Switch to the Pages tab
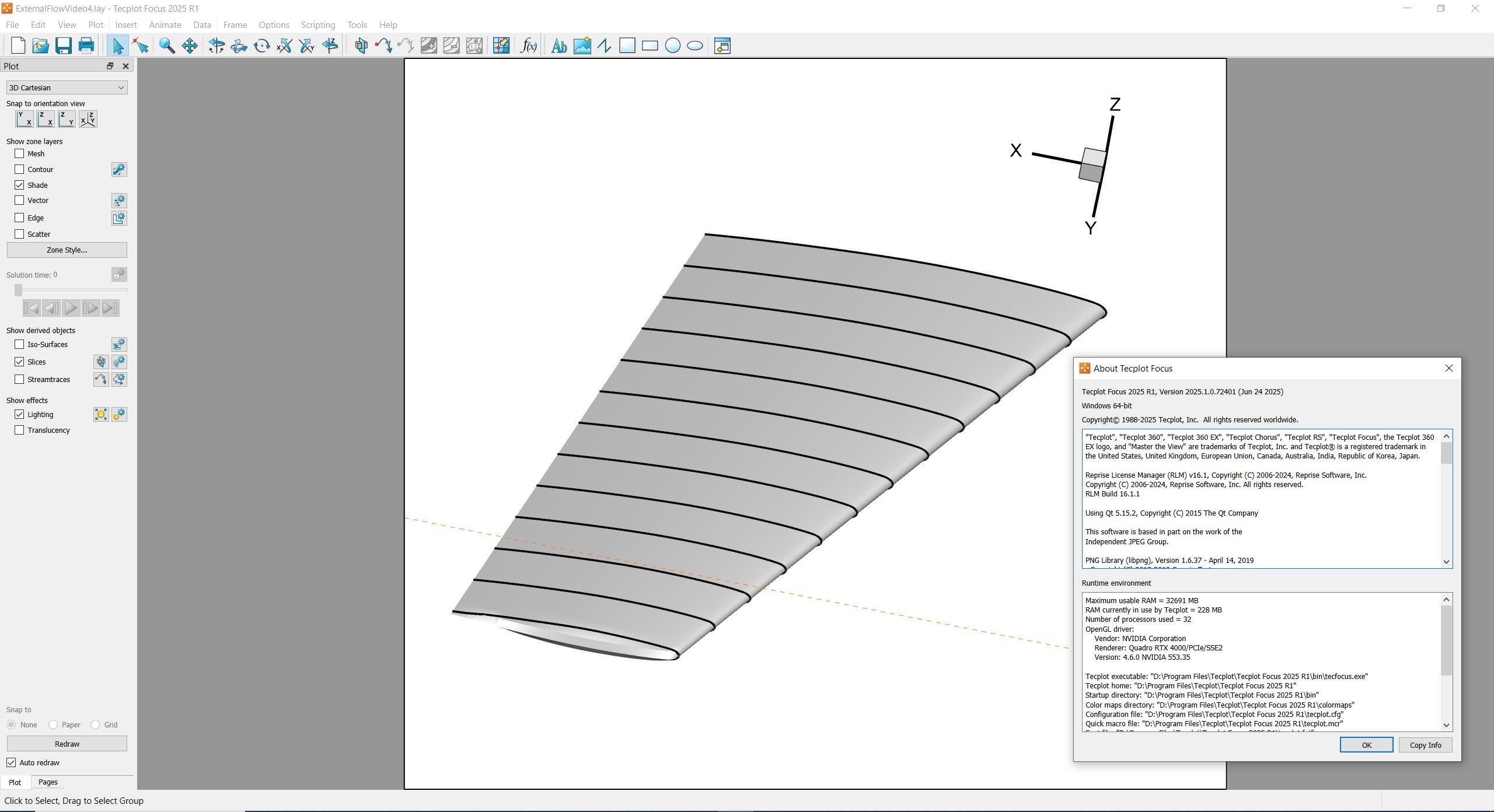The height and width of the screenshot is (812, 1494). (x=48, y=782)
